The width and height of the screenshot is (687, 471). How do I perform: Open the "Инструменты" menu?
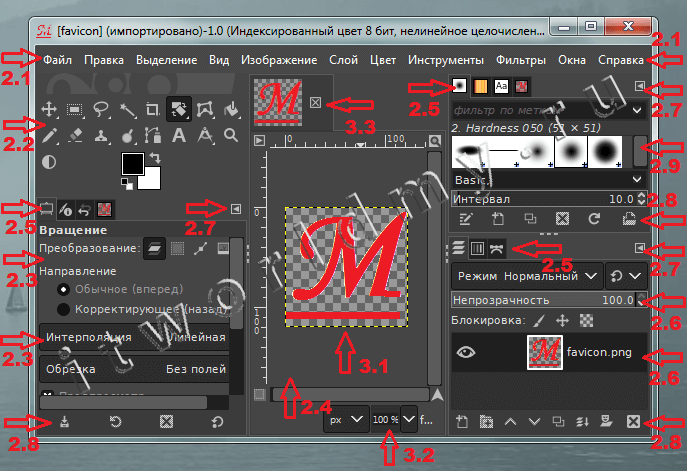(x=446, y=60)
